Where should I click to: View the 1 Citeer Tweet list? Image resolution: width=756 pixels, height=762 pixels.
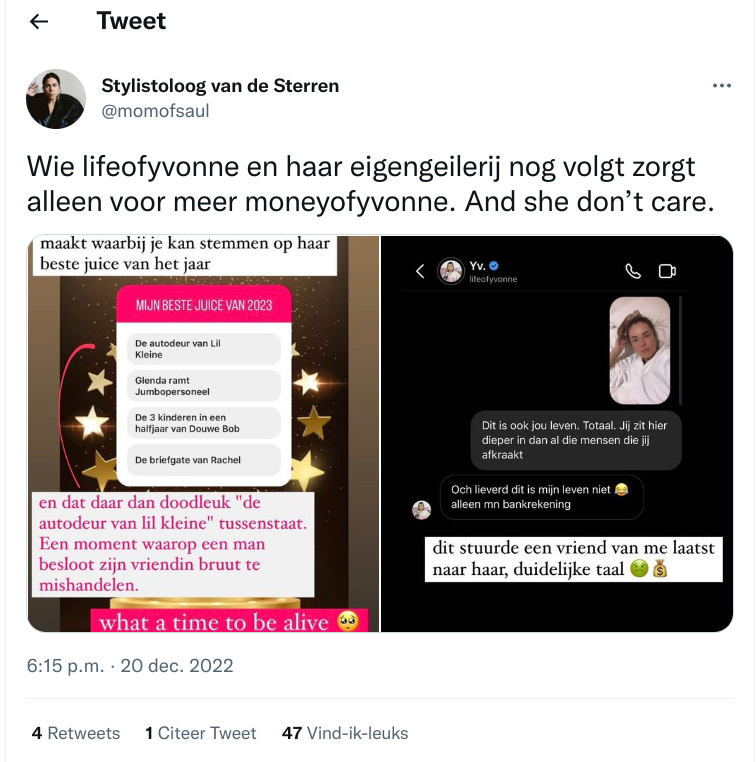(x=201, y=733)
